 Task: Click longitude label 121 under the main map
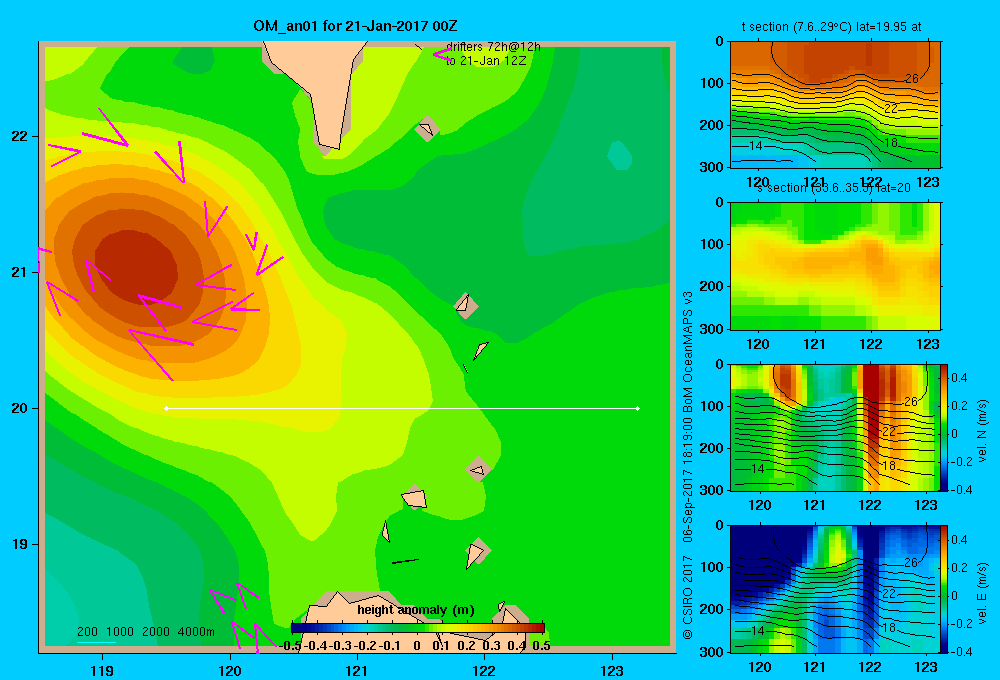[357, 670]
